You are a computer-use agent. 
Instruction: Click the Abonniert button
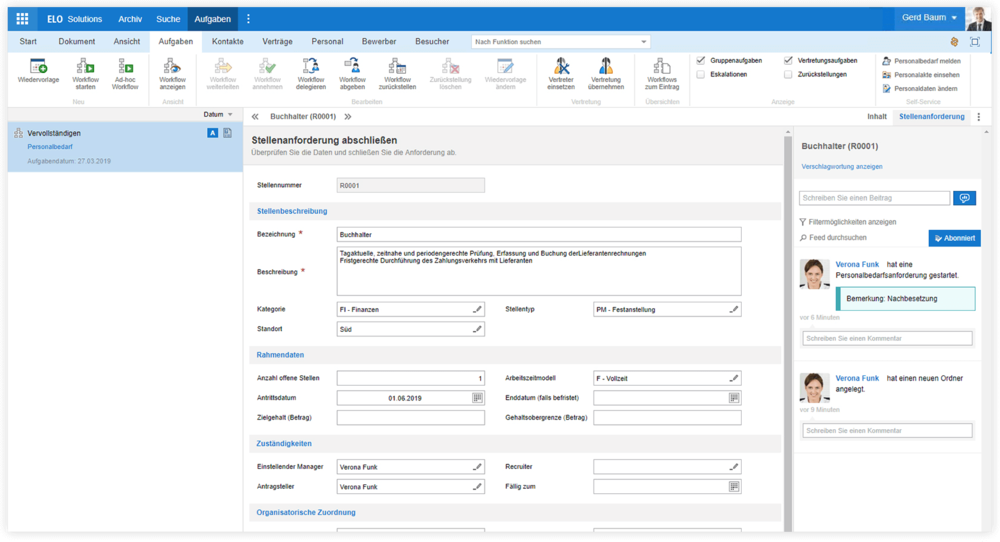point(954,238)
